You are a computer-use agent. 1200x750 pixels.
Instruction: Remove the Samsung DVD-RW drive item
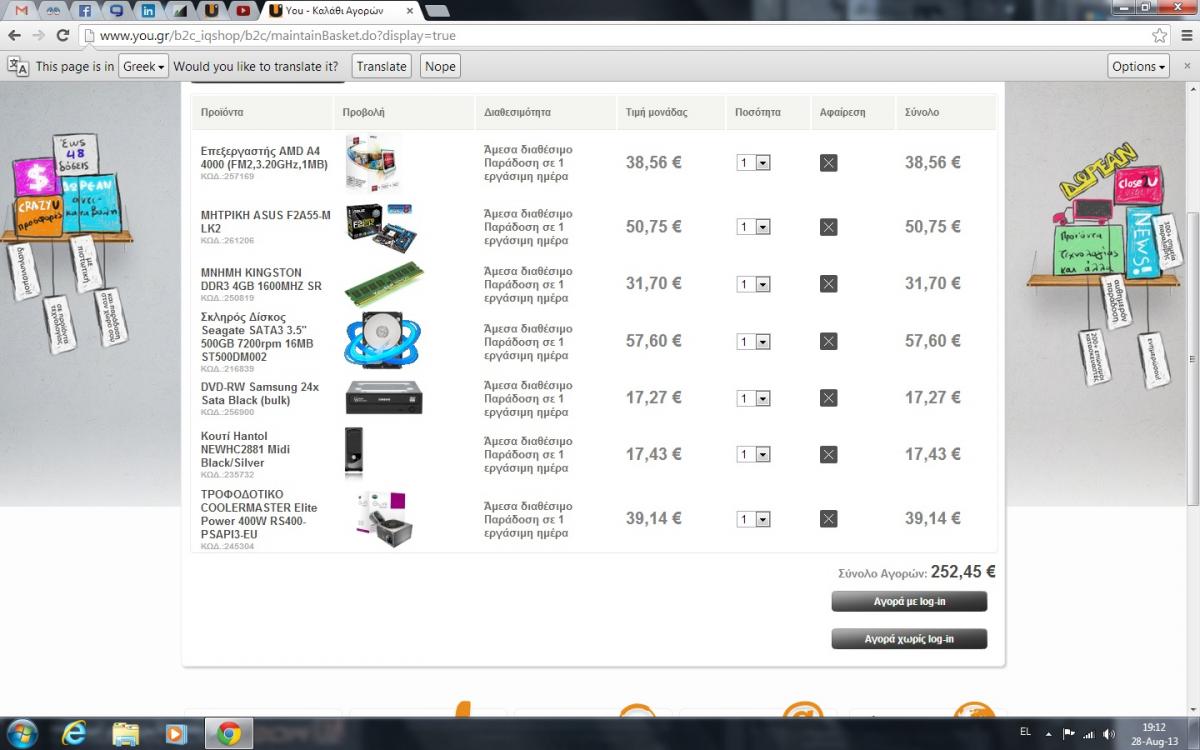828,398
